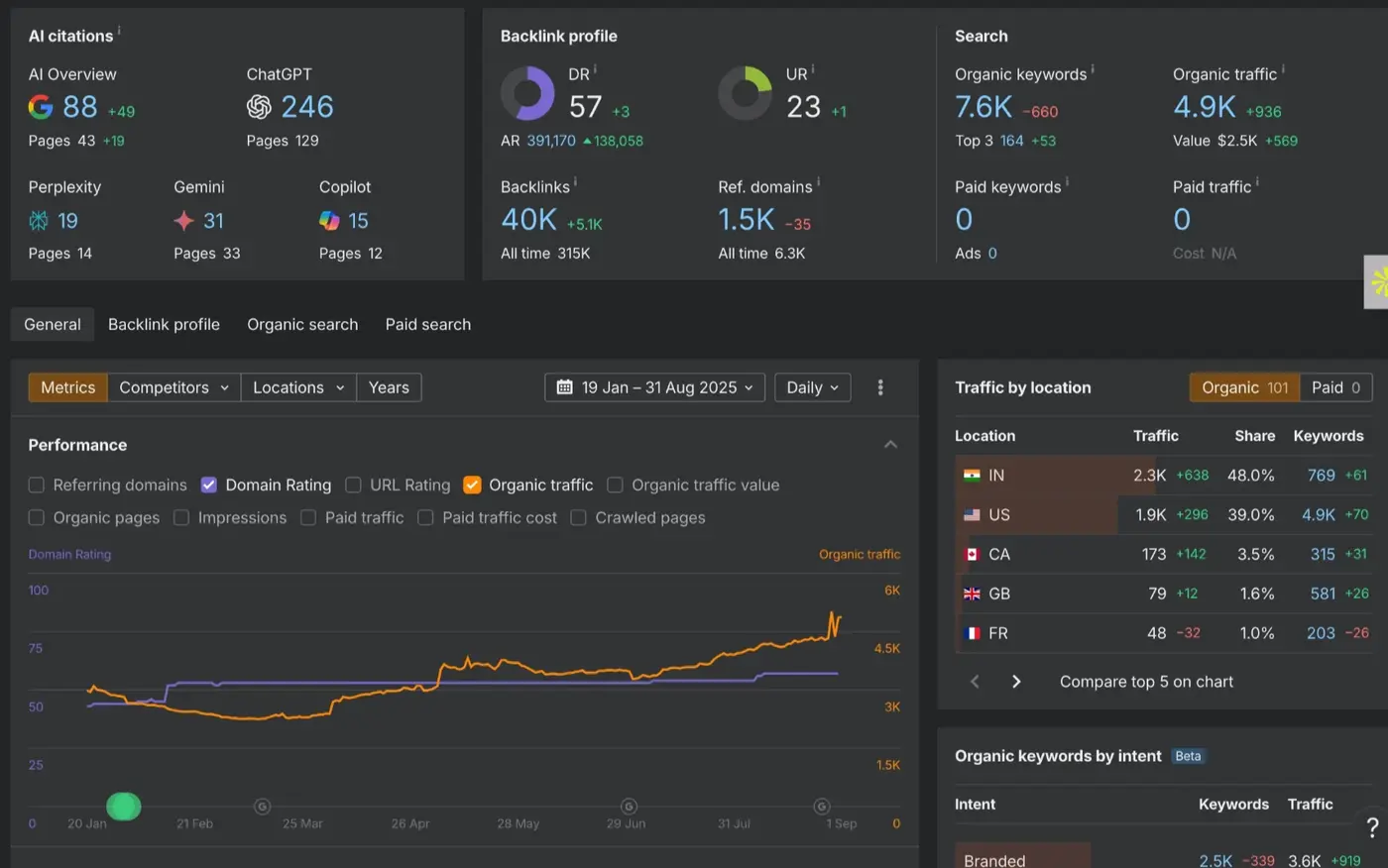The height and width of the screenshot is (868, 1388).
Task: Open 769 keywords for India row
Action: [x=1321, y=476]
